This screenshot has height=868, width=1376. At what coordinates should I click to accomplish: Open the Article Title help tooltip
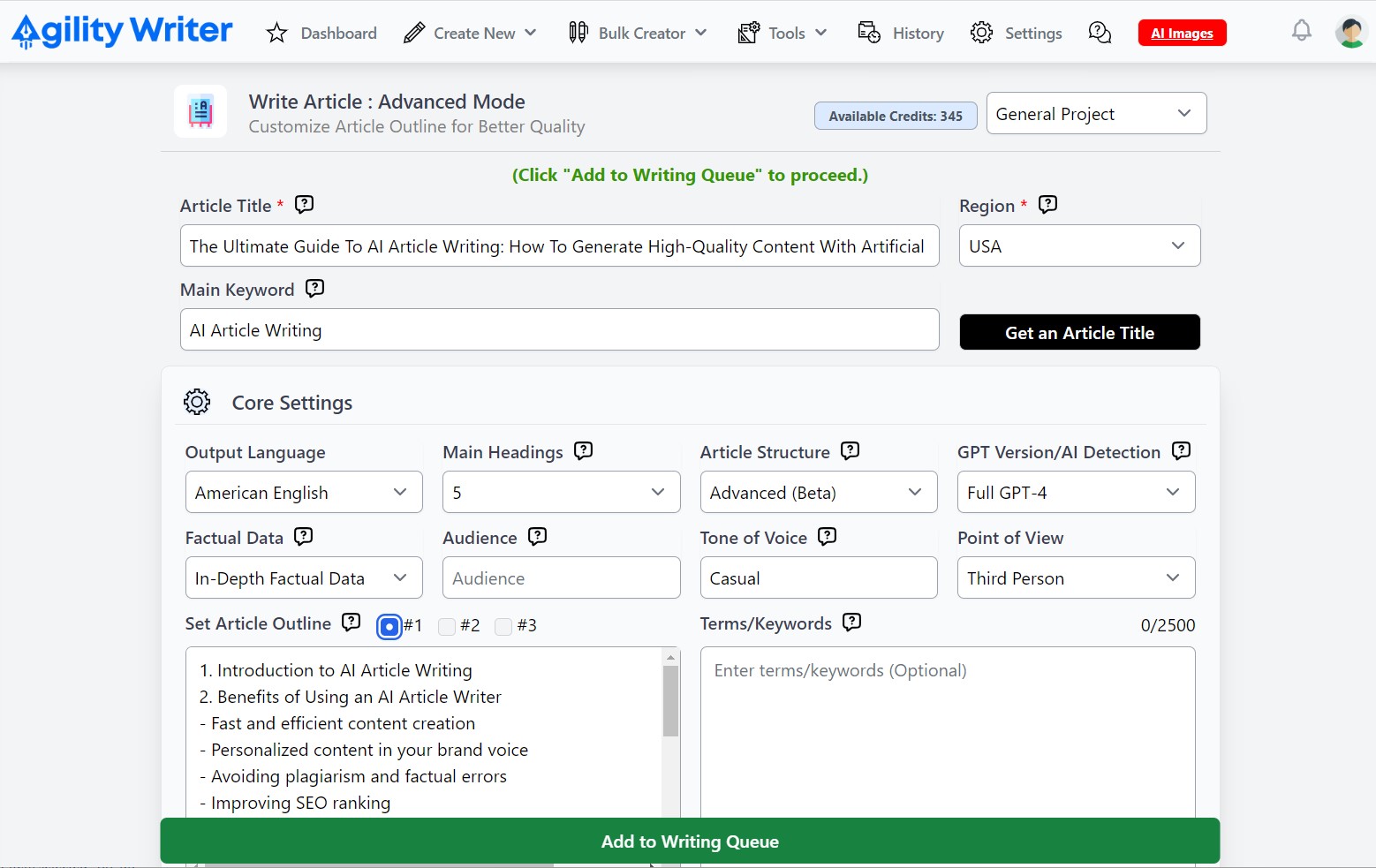tap(304, 204)
